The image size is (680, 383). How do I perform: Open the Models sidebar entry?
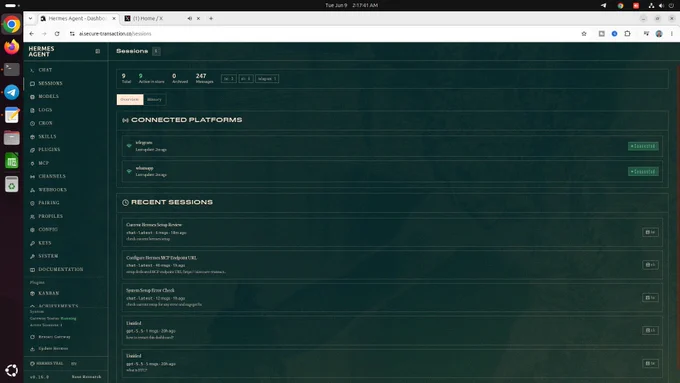tap(48, 96)
